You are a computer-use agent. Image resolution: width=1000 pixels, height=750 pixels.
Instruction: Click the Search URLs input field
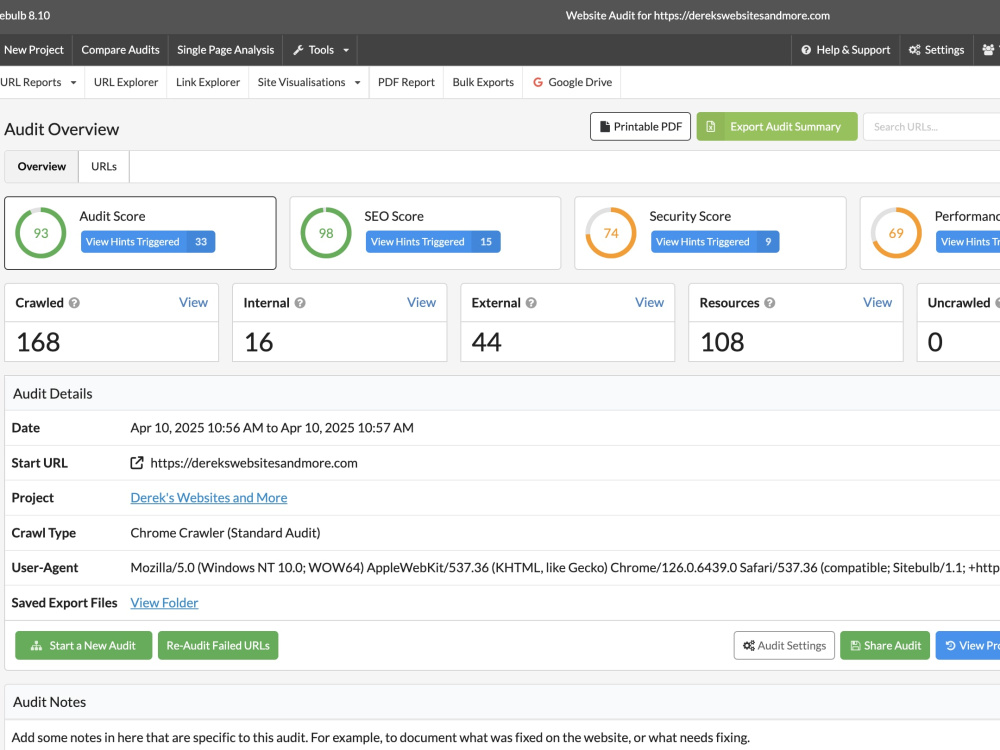coord(932,126)
